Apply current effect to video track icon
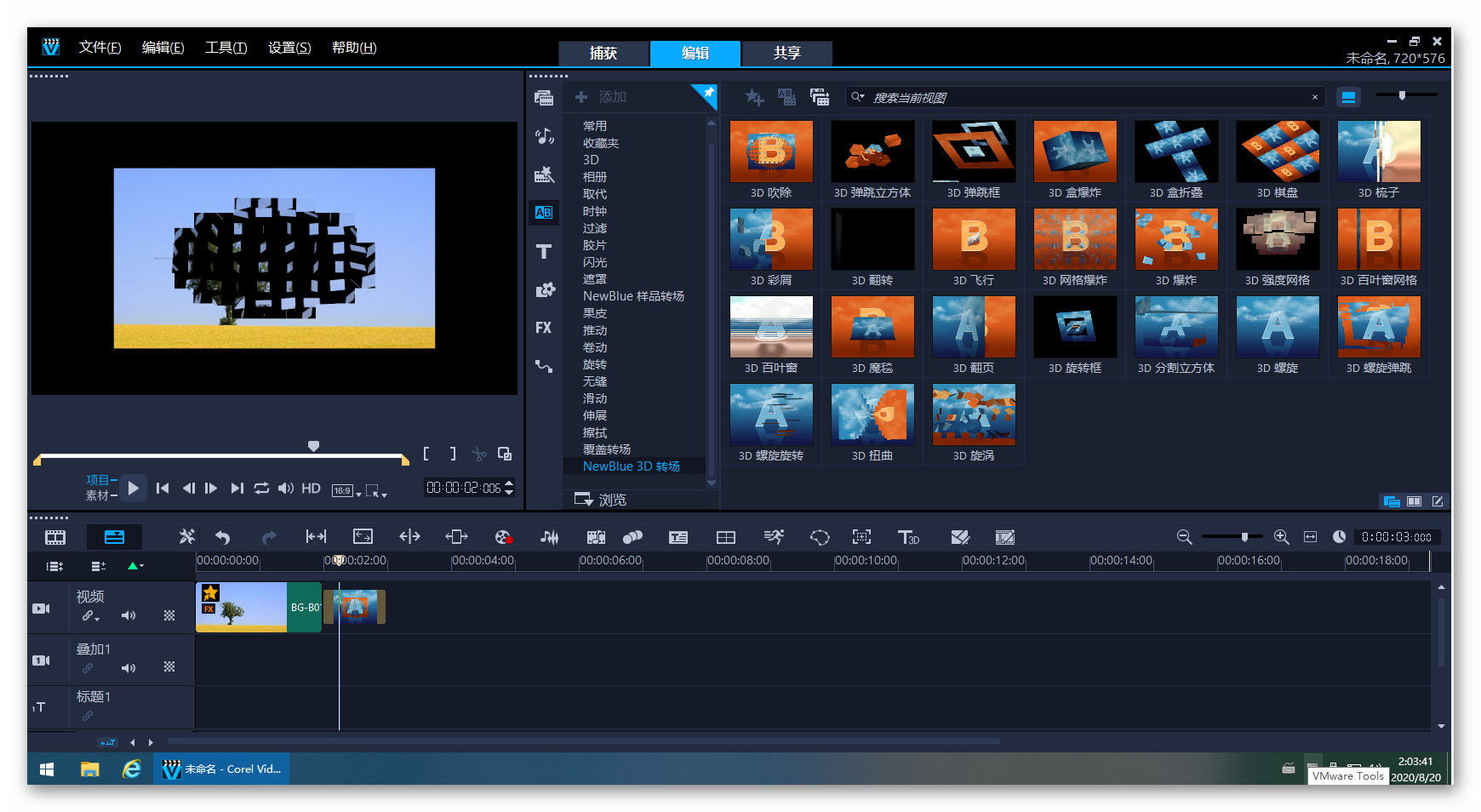Image resolution: width=1481 pixels, height=812 pixels. pyautogui.click(x=786, y=98)
